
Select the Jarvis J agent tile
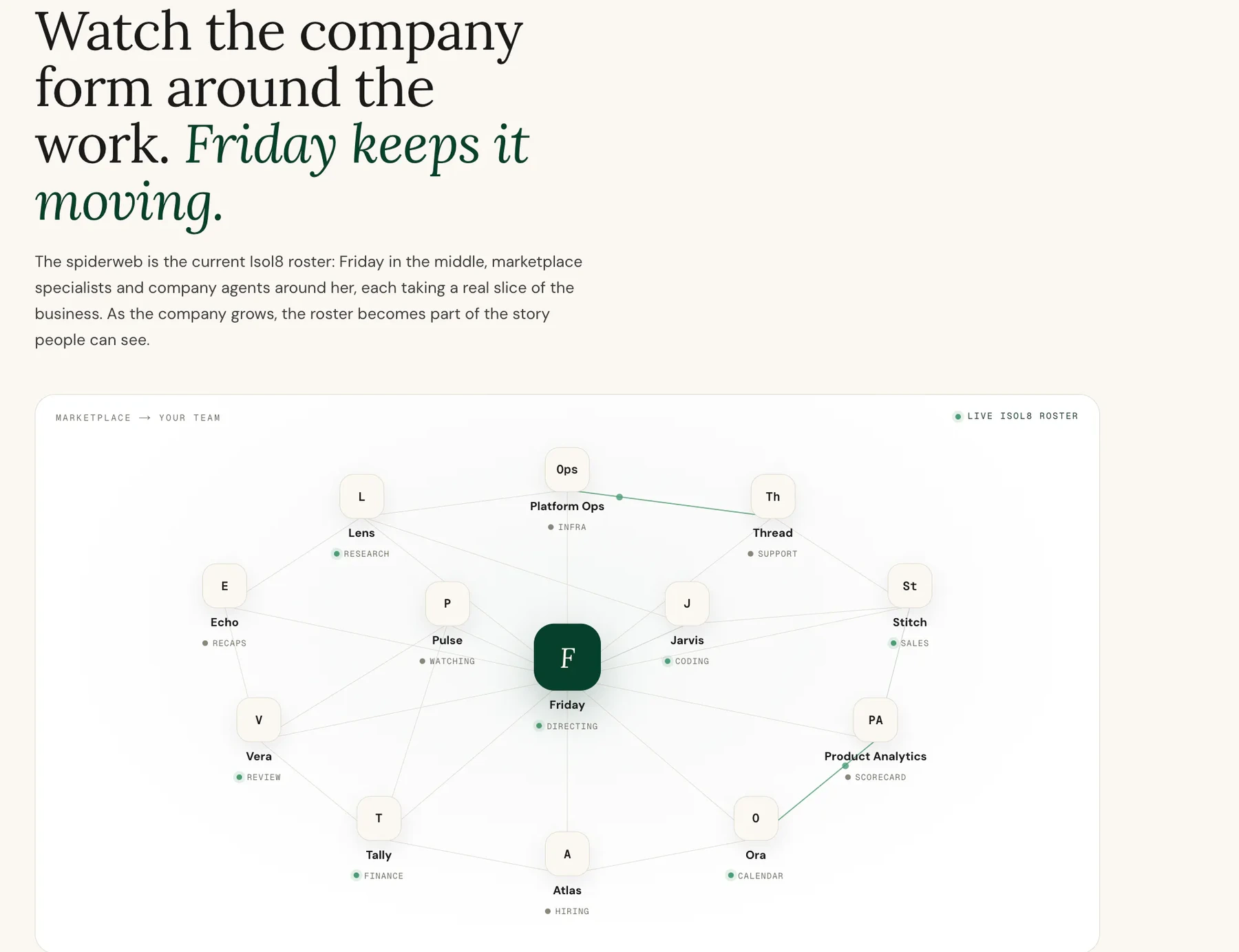[687, 604]
